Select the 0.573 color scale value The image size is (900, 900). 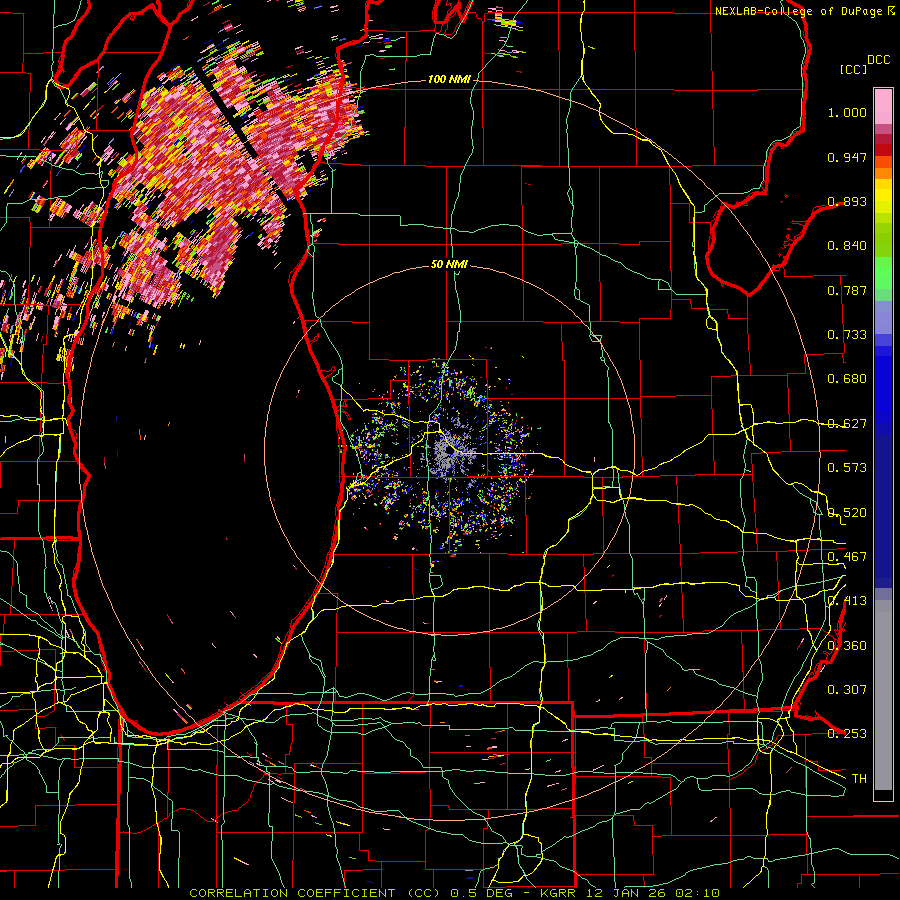coord(847,468)
